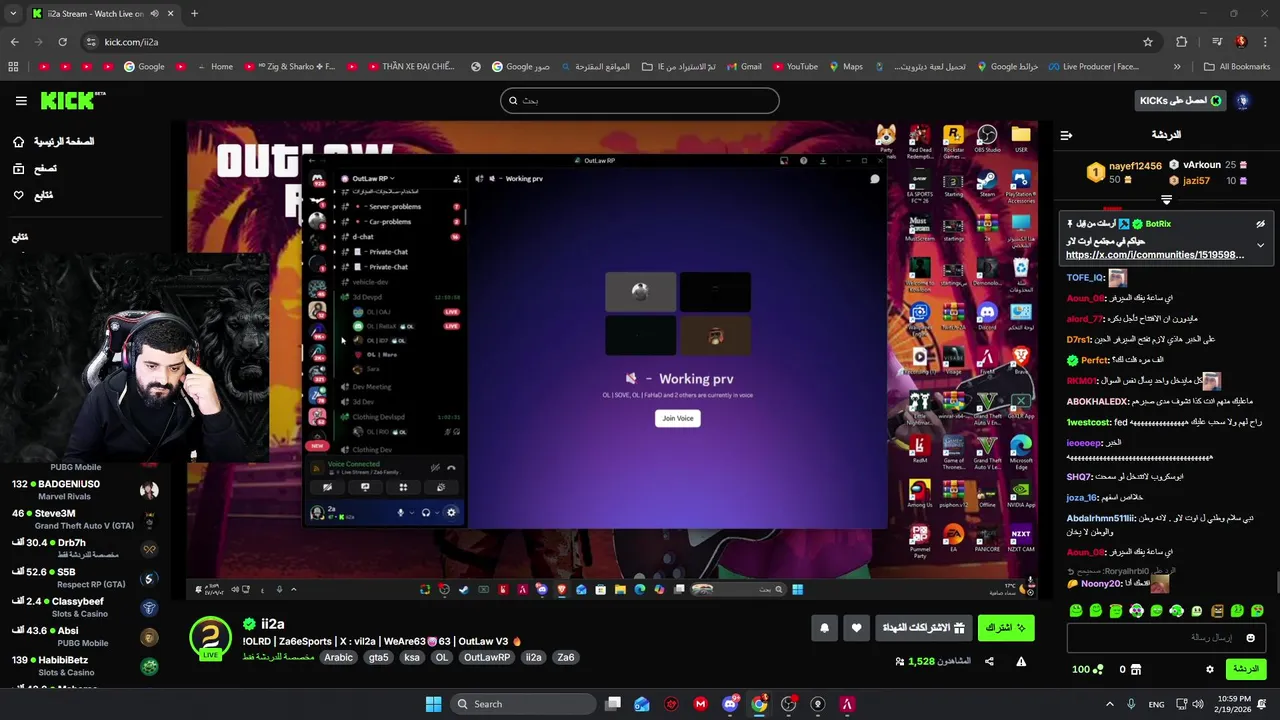Expand the gift leaderboard chevron
Image resolution: width=1280 pixels, height=720 pixels.
point(1166,199)
